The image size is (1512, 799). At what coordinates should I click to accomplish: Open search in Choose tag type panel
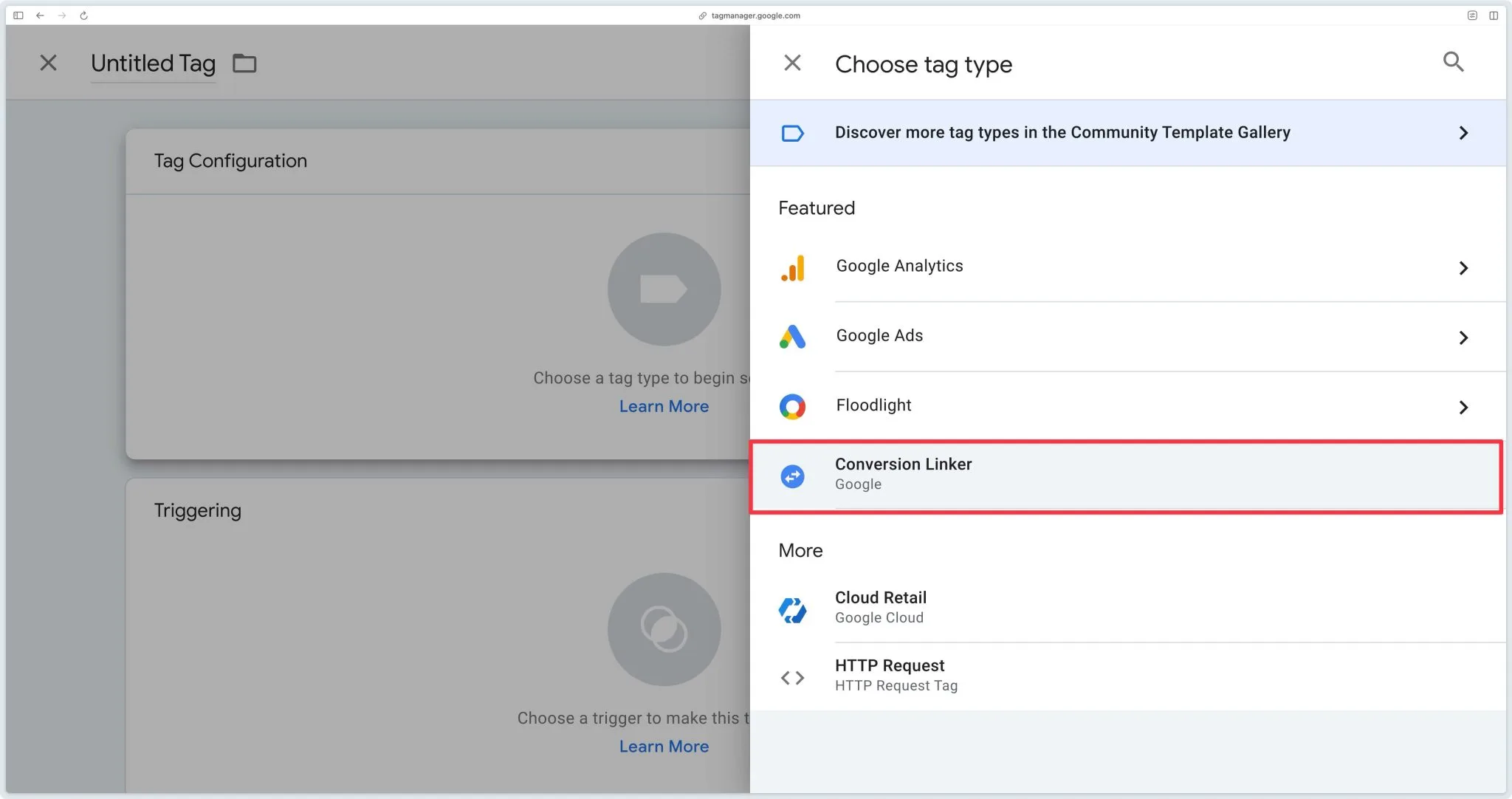pos(1453,62)
